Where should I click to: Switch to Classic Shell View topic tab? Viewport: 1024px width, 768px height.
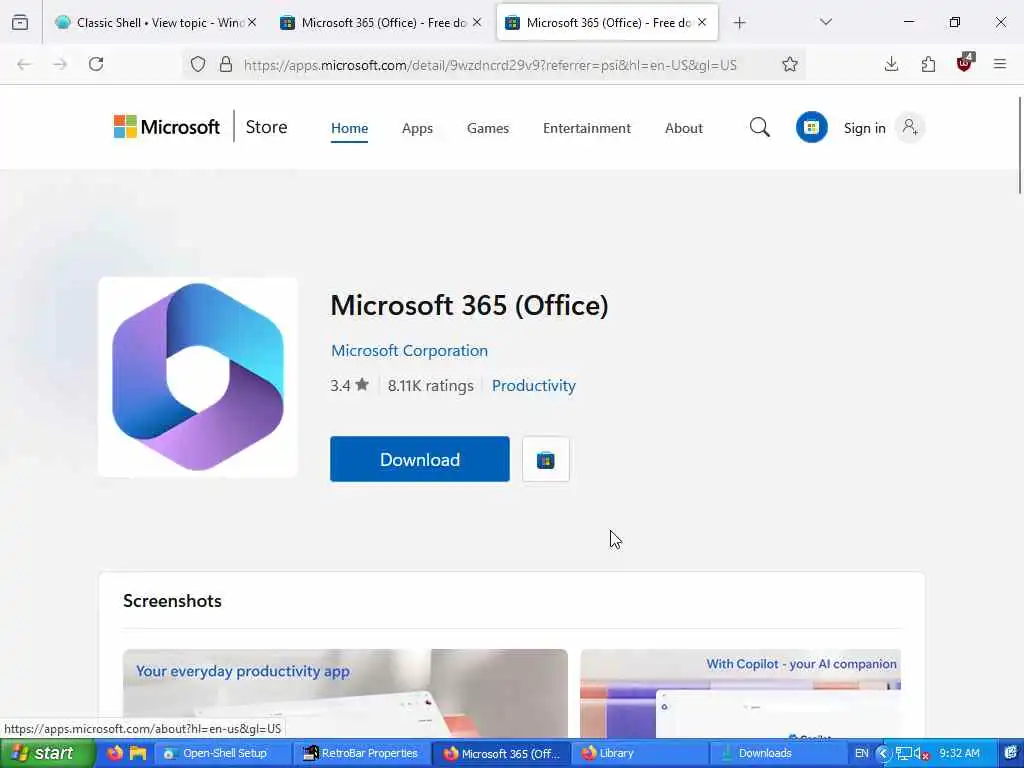pyautogui.click(x=150, y=23)
